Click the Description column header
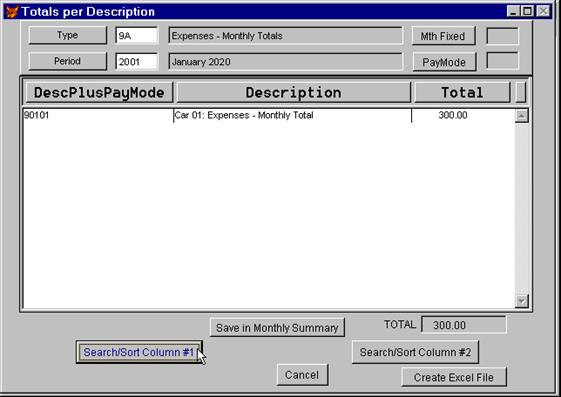Image resolution: width=561 pixels, height=397 pixels. (293, 93)
